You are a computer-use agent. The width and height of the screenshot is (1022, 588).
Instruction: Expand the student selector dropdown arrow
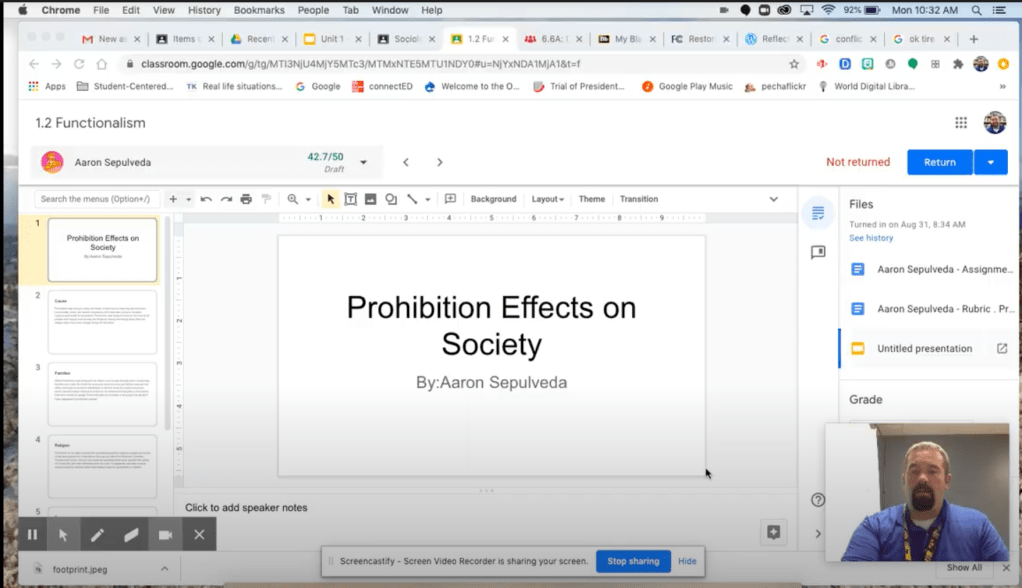363,162
